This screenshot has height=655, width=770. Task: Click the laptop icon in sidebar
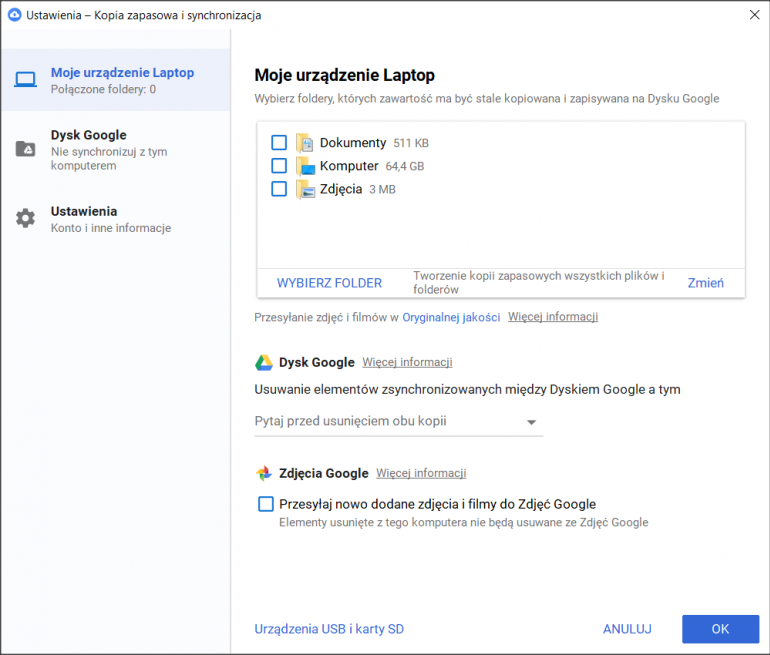(25, 80)
